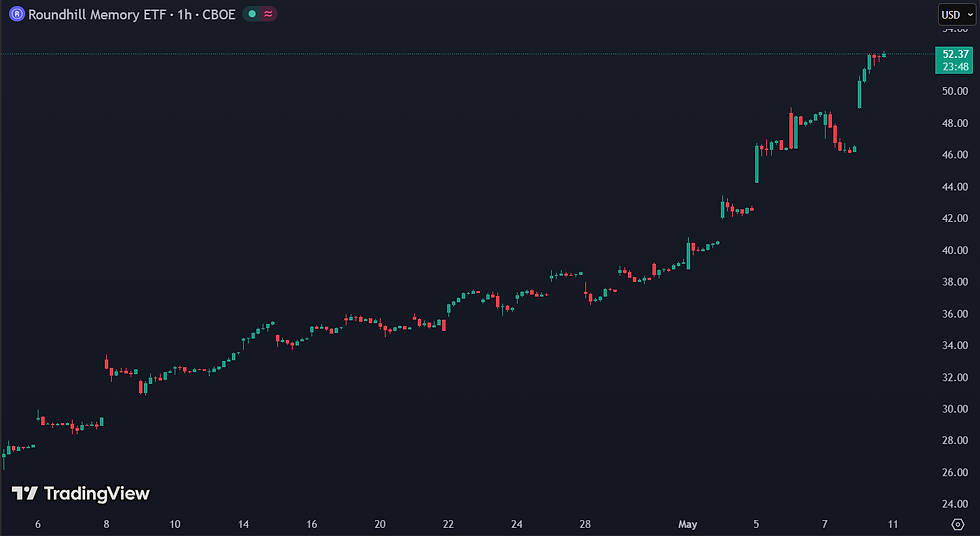Click the 32.00 price axis label
The height and width of the screenshot is (536, 980).
[955, 377]
